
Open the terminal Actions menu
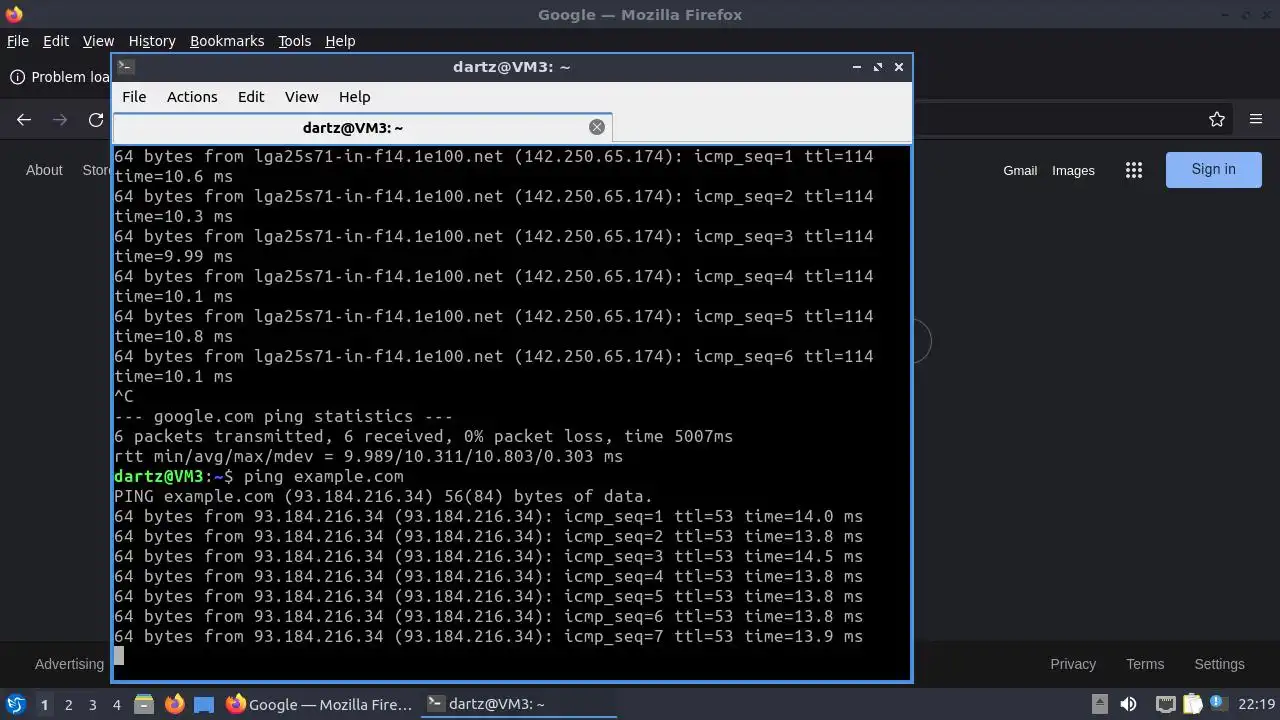(x=192, y=97)
